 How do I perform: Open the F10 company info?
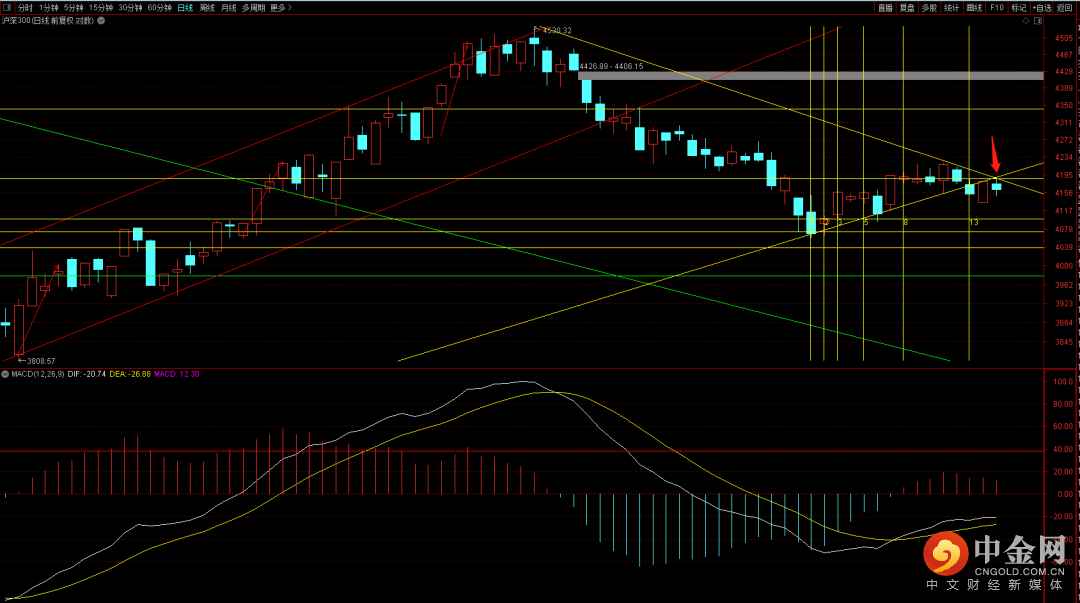point(997,8)
